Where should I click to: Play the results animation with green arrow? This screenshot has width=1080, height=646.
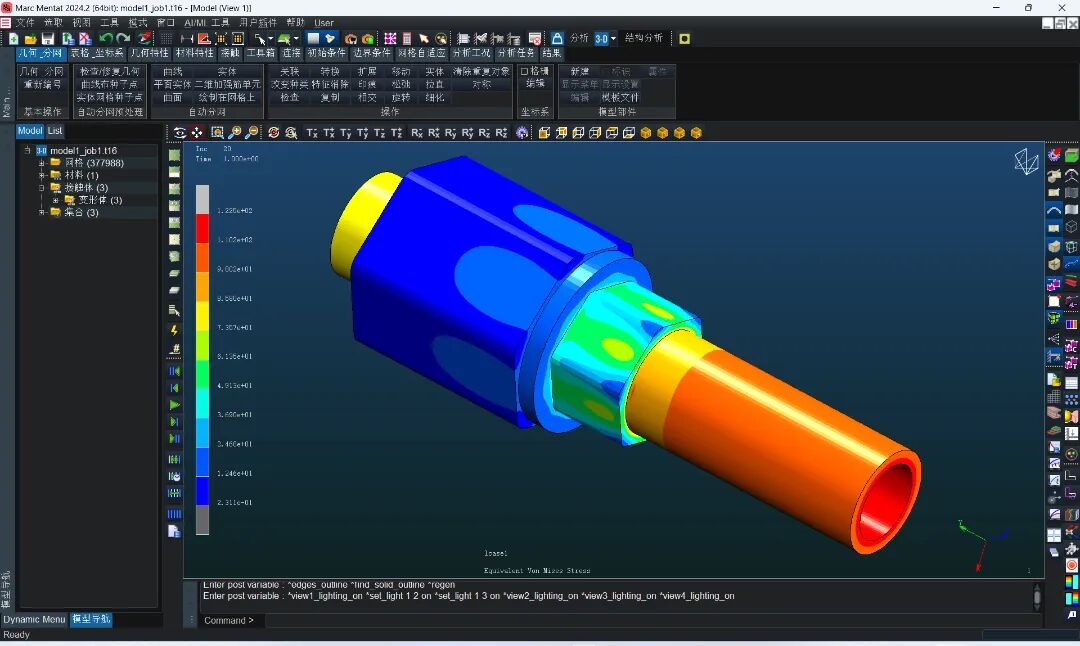[174, 405]
